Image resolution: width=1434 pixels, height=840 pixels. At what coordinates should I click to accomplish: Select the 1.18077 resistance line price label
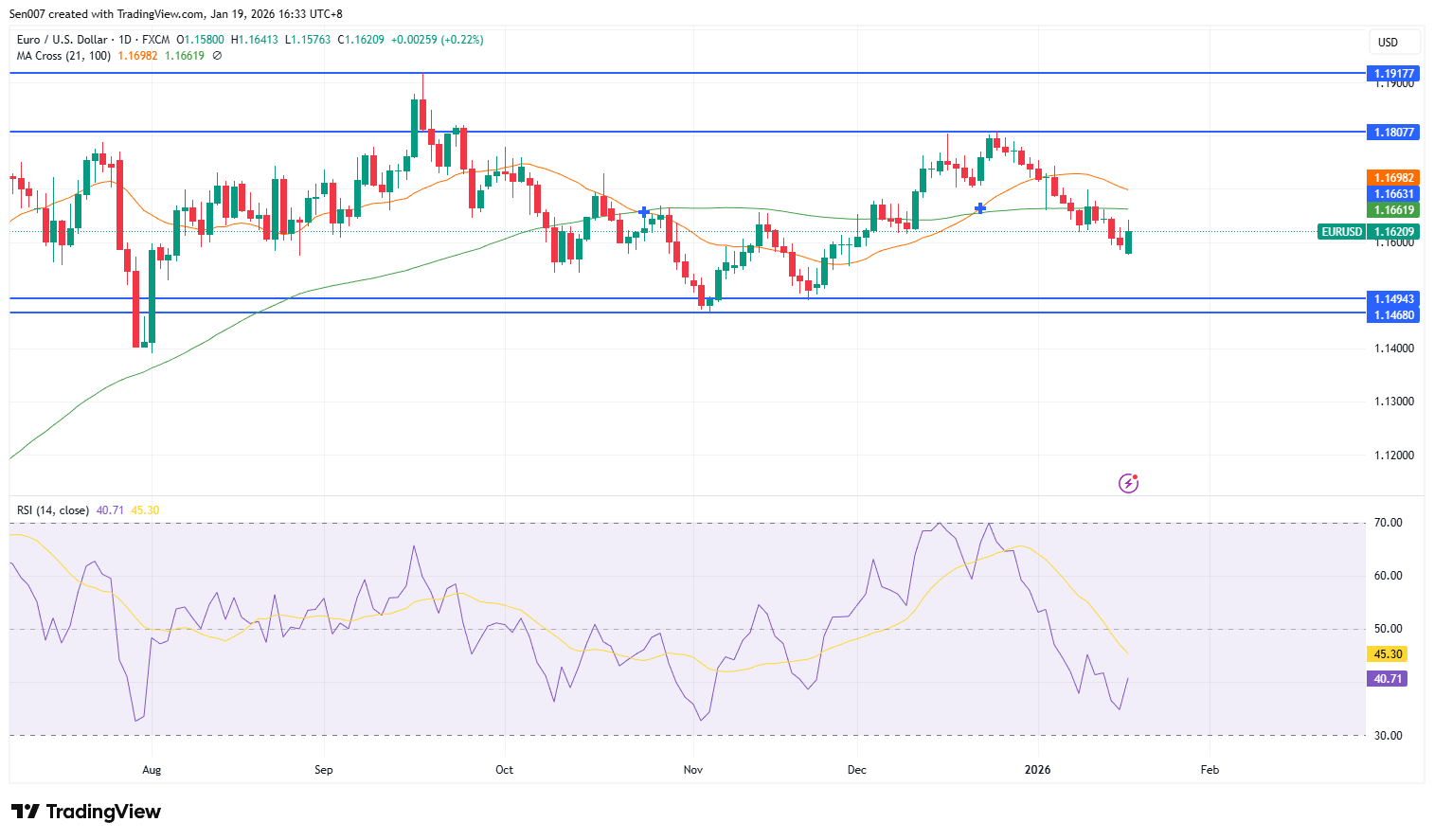[x=1393, y=133]
